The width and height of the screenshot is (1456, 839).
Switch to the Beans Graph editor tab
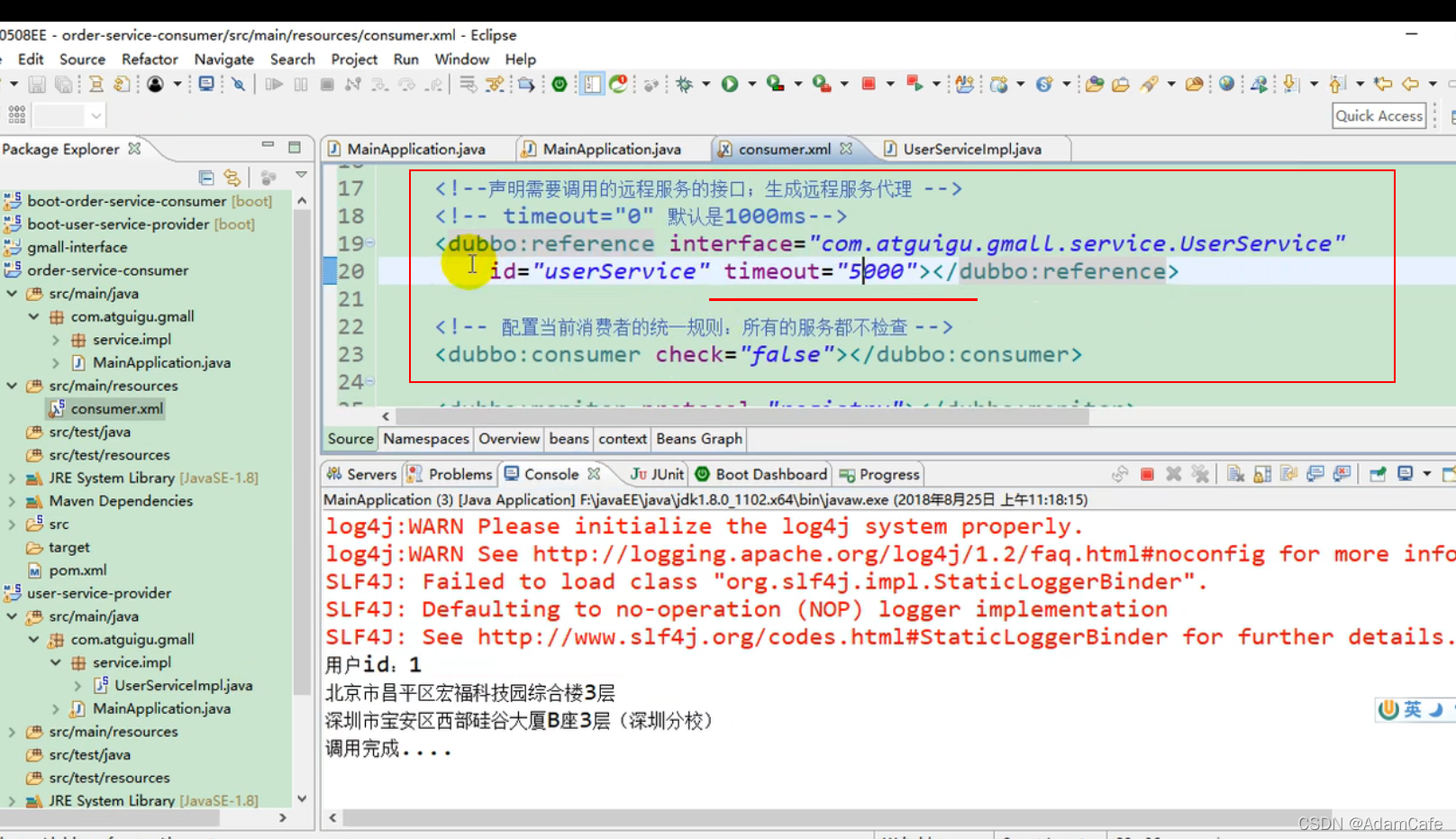[699, 439]
